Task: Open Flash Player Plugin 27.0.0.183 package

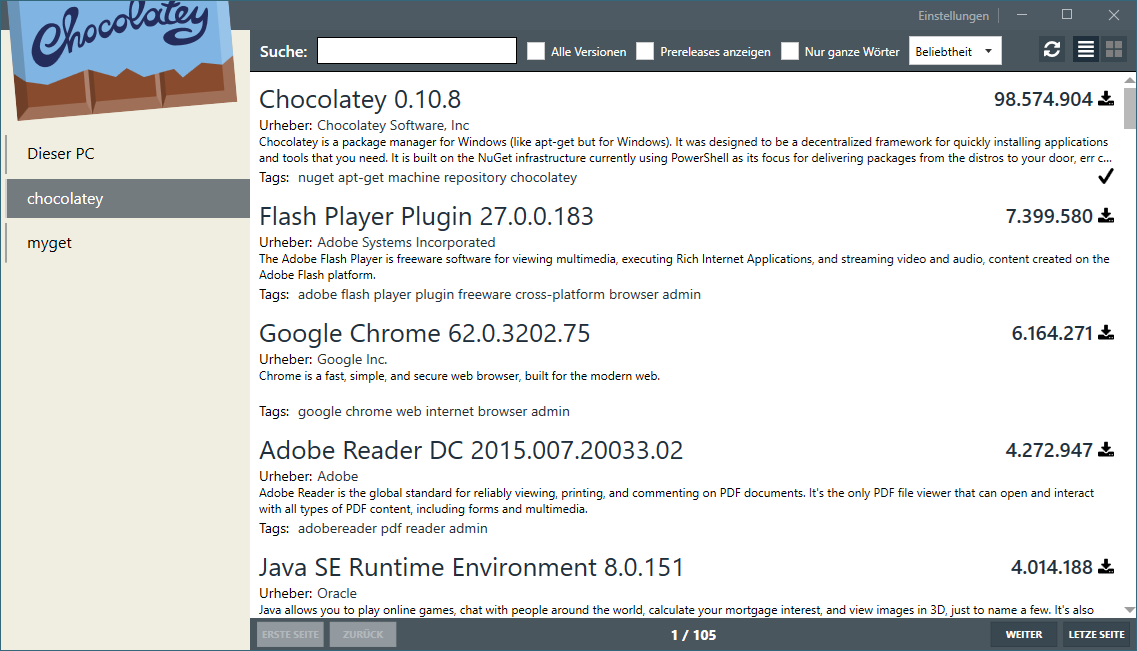Action: [x=426, y=216]
